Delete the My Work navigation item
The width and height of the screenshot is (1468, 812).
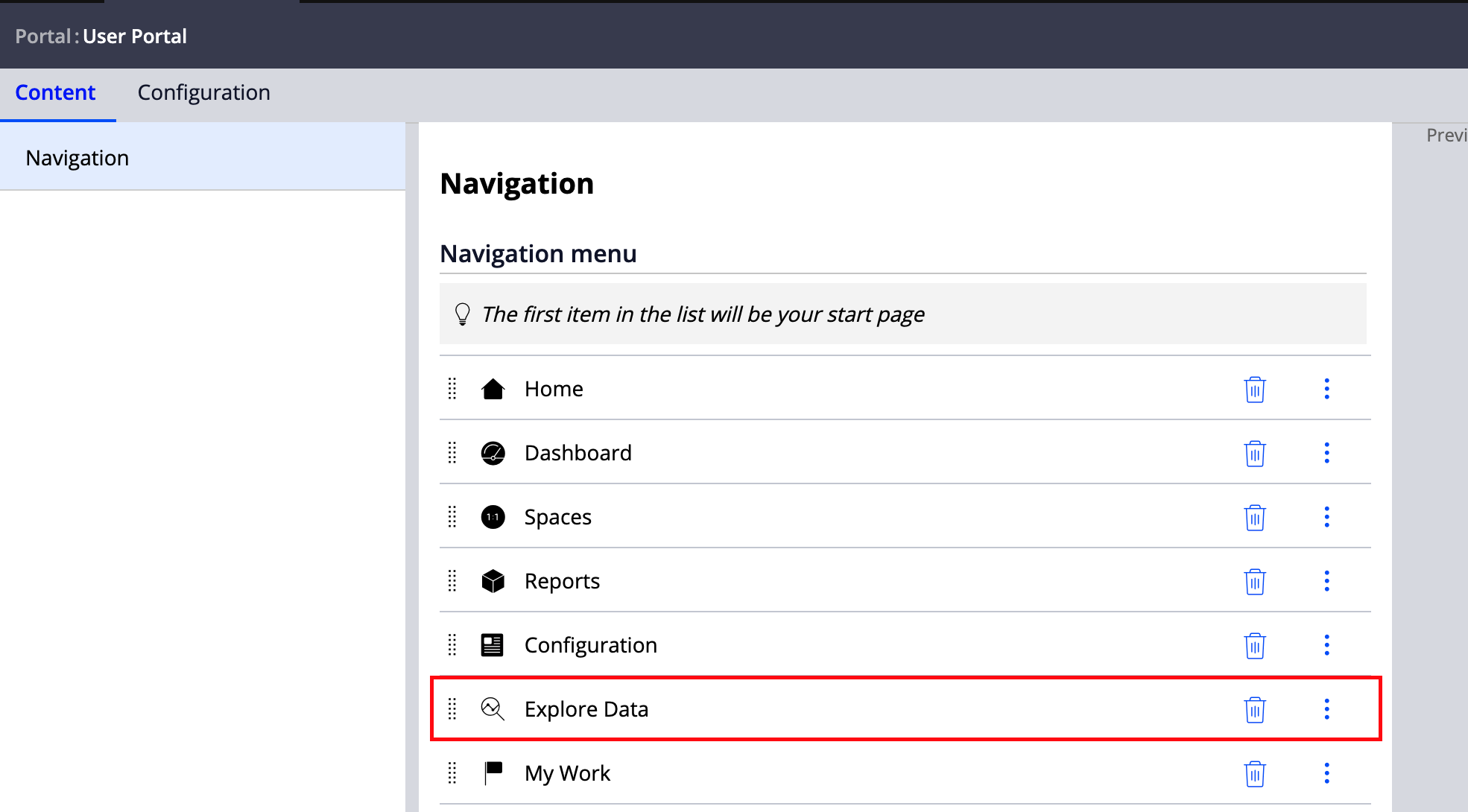click(1255, 773)
